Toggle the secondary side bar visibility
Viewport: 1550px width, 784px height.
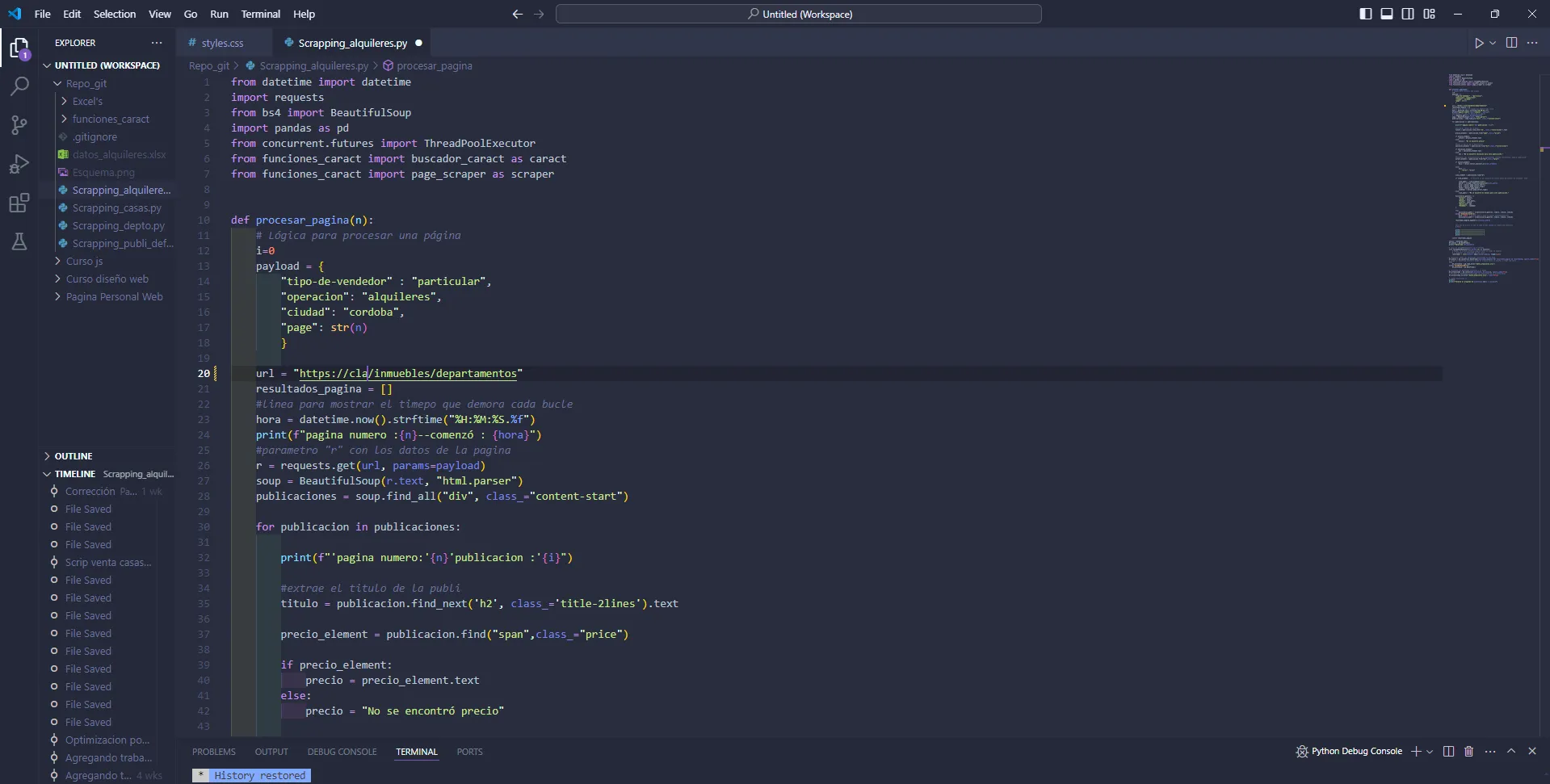point(1408,14)
